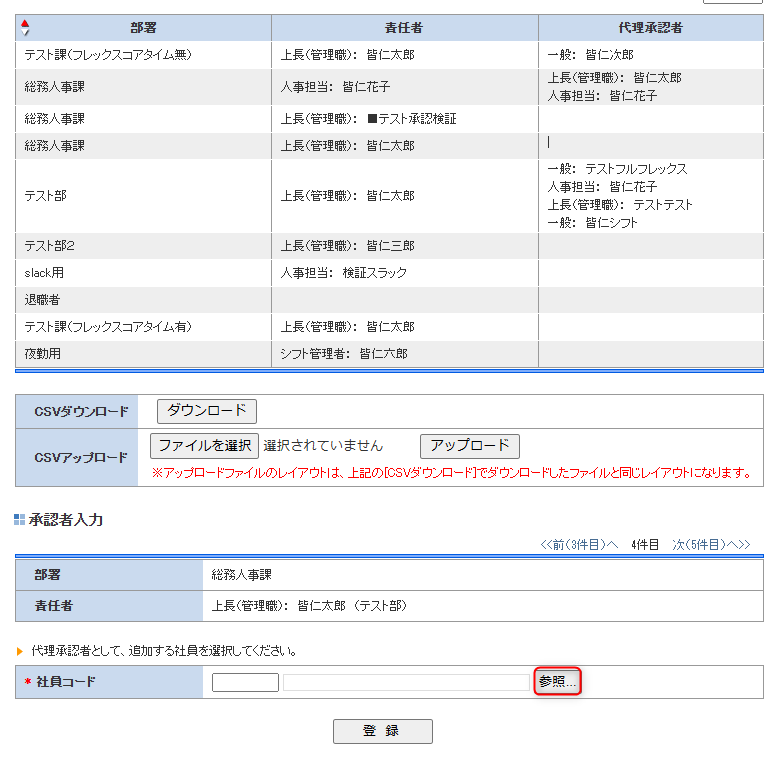Click the 4件目 page indicator

(x=645, y=545)
